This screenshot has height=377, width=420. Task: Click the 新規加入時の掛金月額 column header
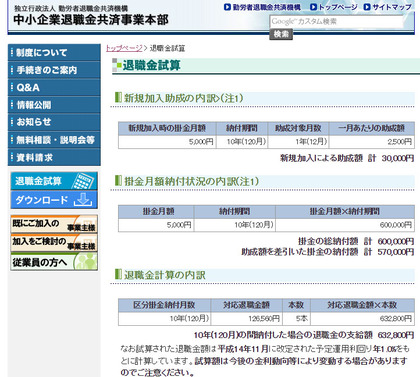coord(167,128)
